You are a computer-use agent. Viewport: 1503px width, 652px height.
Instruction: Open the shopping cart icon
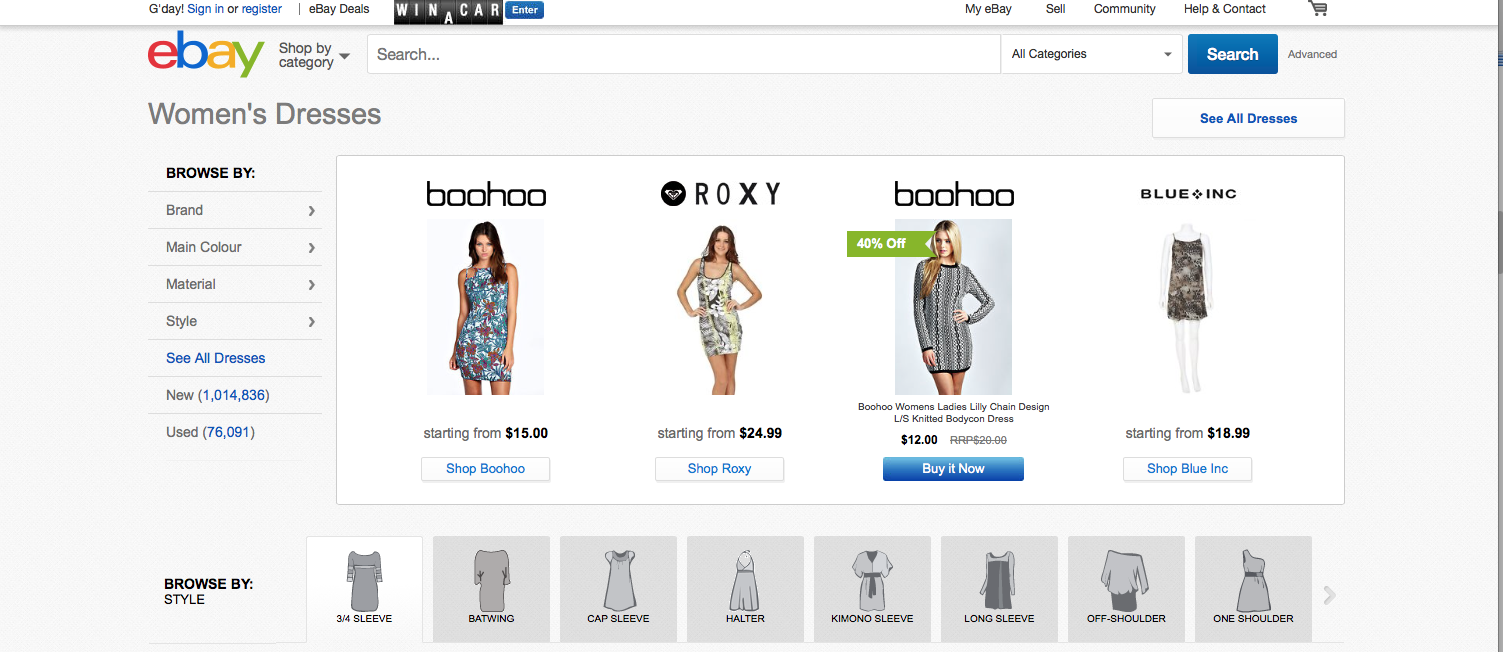point(1318,8)
